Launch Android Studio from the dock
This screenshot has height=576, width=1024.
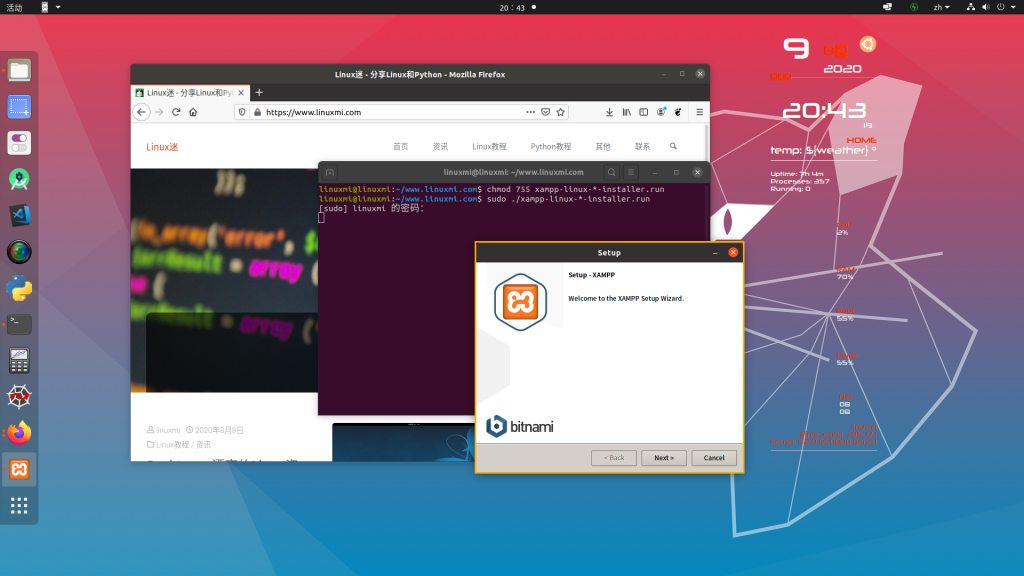click(19, 179)
